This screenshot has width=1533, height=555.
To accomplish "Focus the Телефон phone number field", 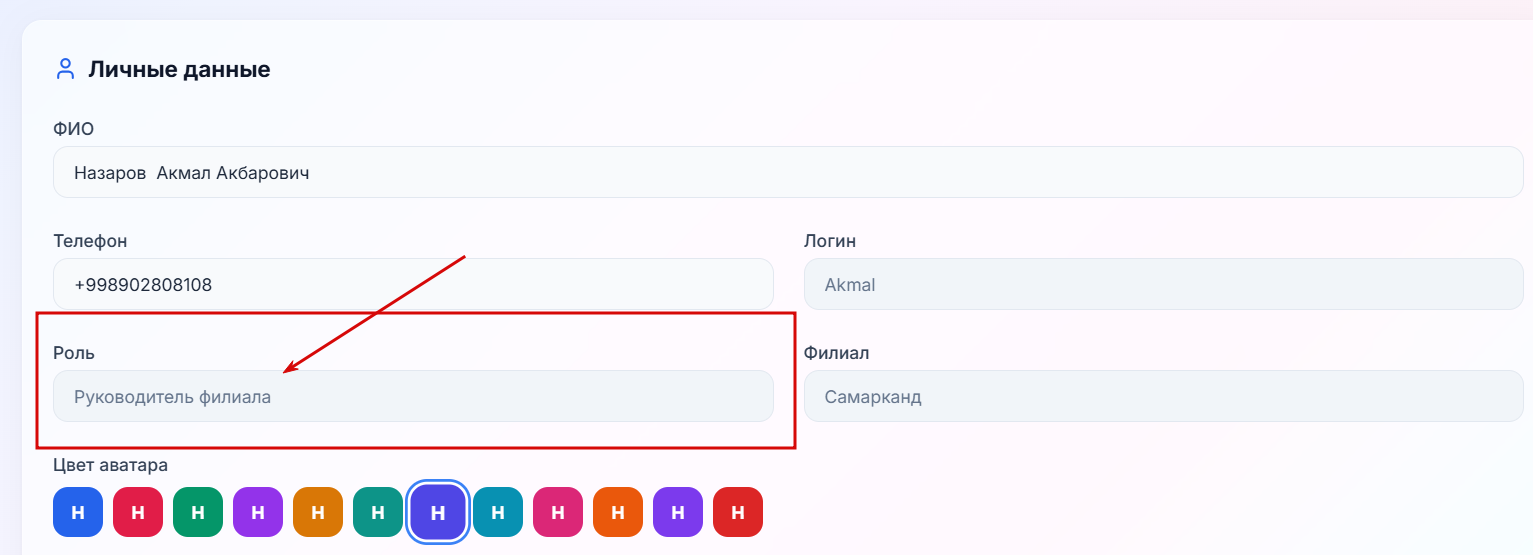I will pyautogui.click(x=413, y=284).
